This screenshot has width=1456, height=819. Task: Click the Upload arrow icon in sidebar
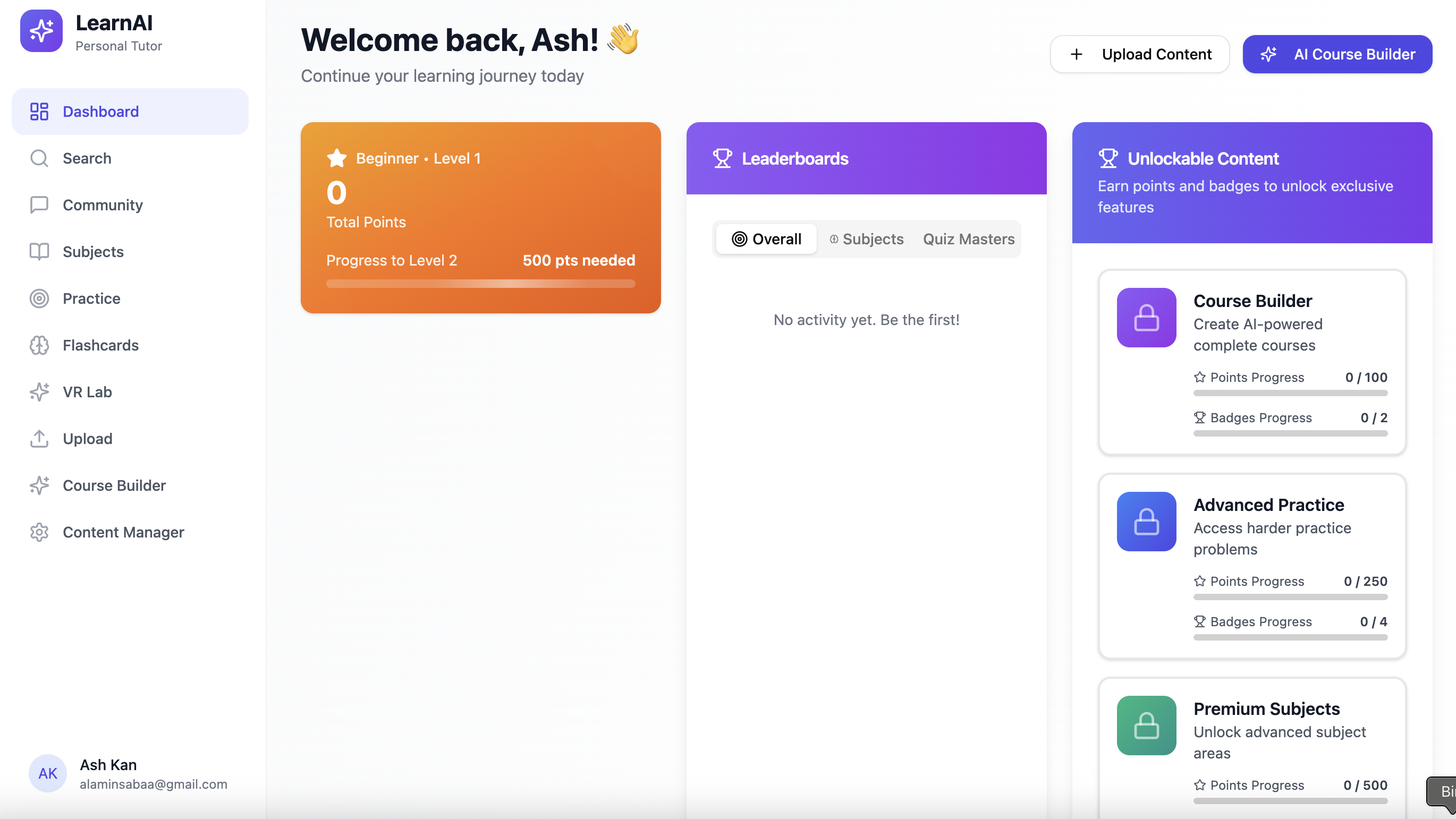pos(39,439)
